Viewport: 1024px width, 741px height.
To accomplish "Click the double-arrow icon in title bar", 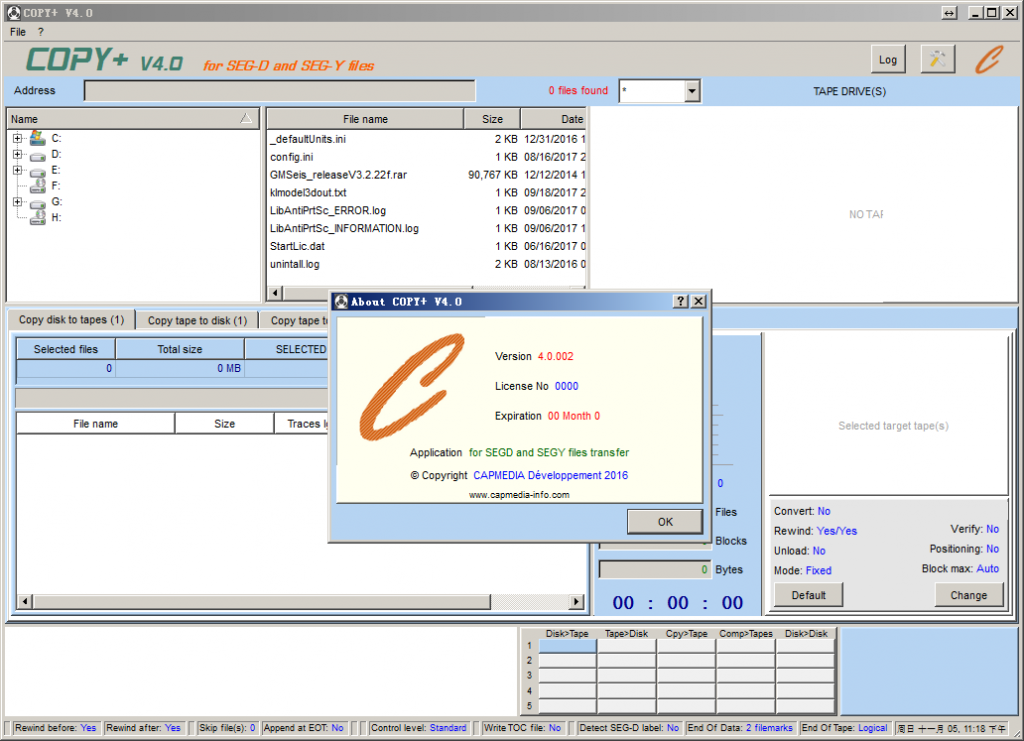I will 949,12.
